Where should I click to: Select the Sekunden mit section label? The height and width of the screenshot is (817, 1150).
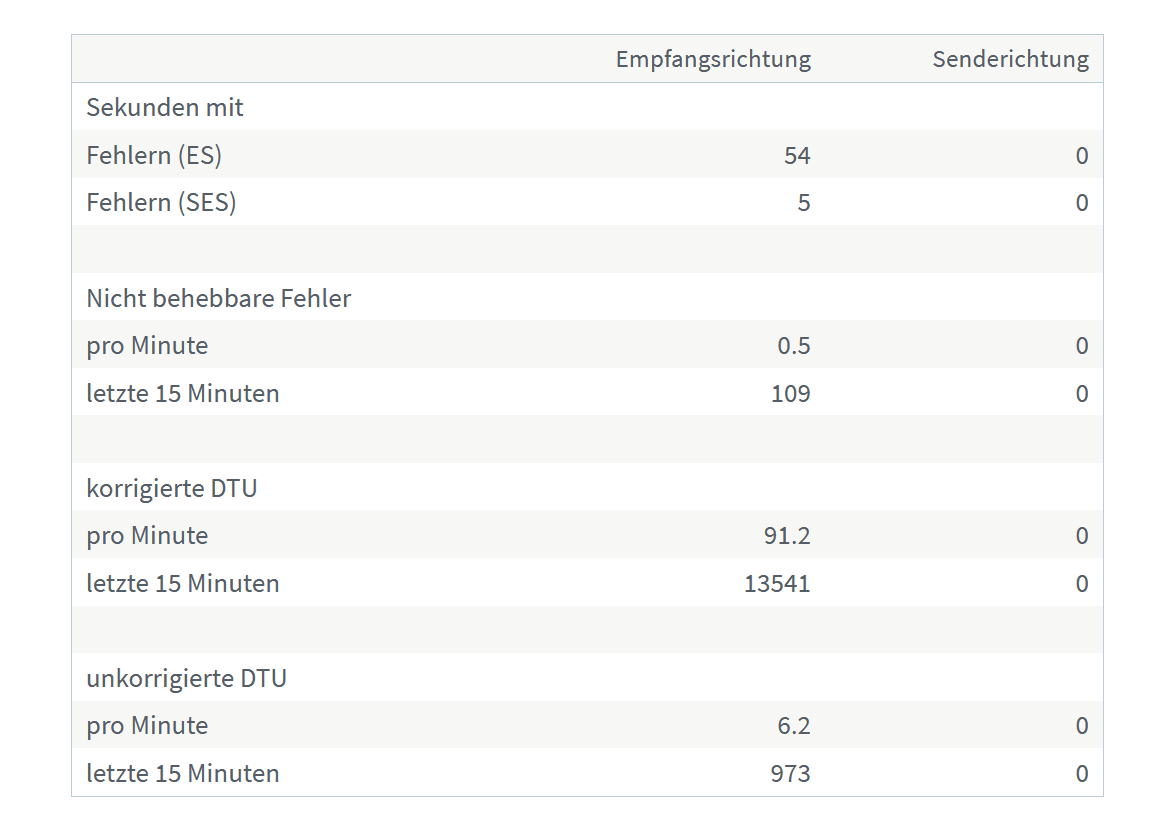pos(164,107)
